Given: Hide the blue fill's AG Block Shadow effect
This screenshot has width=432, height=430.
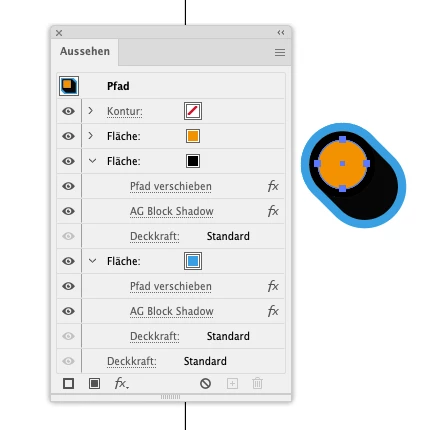Looking at the screenshot, I should [68, 311].
